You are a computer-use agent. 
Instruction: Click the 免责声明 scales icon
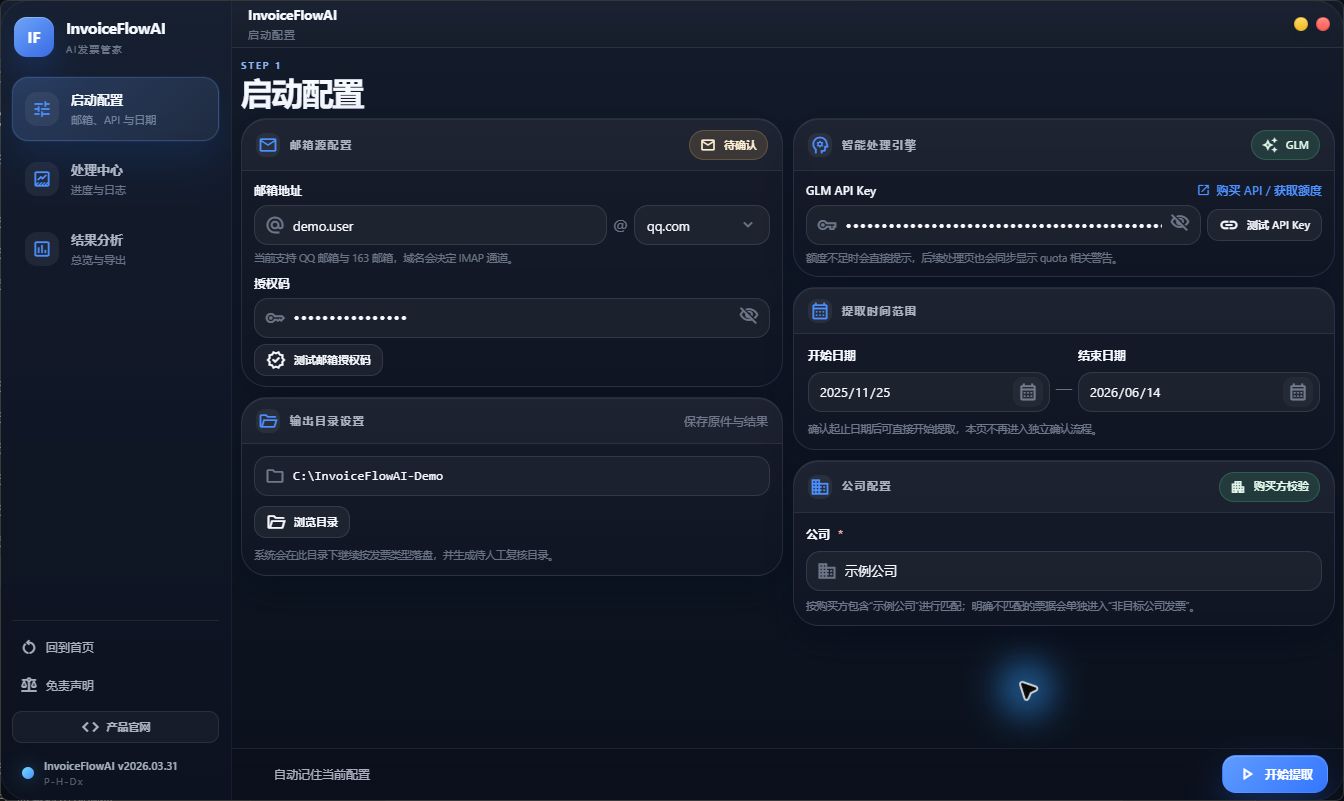29,685
